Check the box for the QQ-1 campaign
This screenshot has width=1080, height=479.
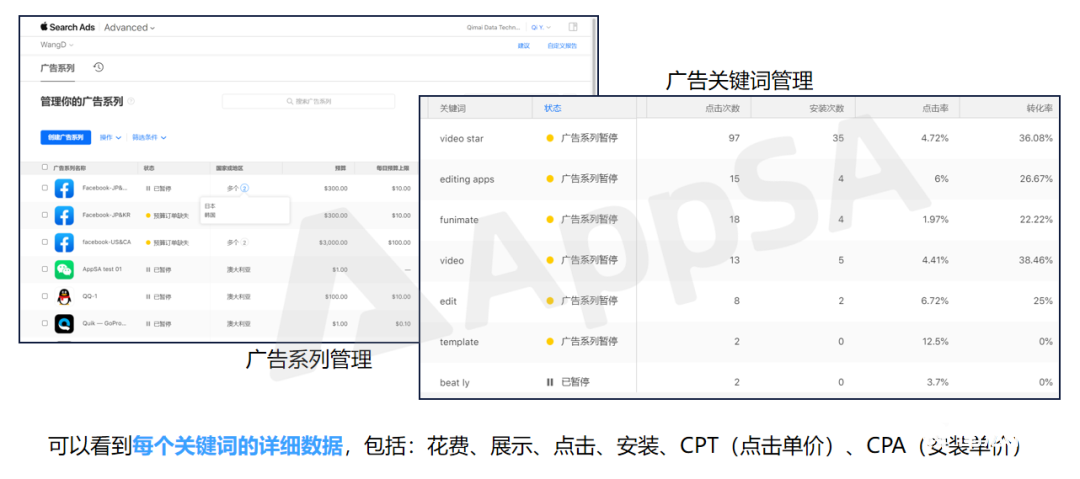pyautogui.click(x=45, y=296)
